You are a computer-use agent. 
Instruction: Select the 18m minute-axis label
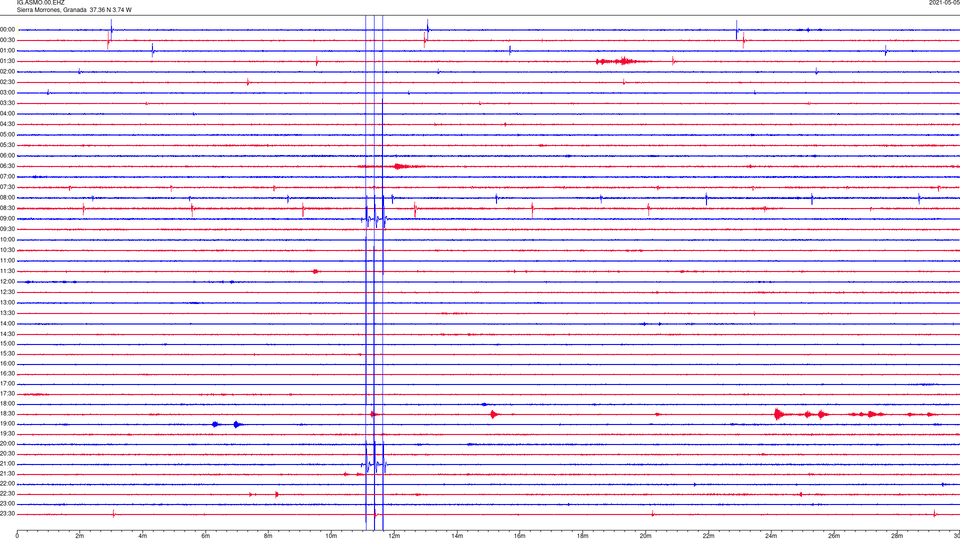click(582, 536)
